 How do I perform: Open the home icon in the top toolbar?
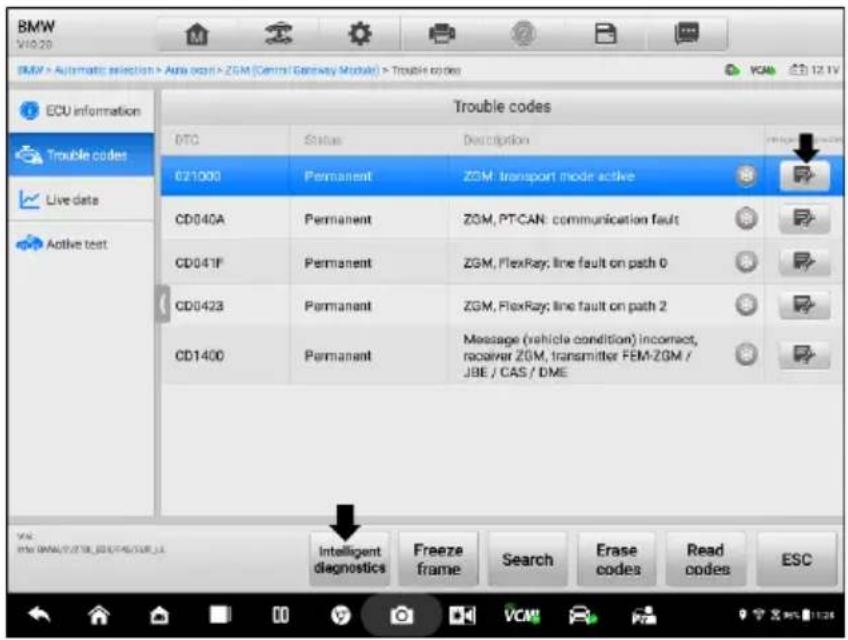pos(197,35)
